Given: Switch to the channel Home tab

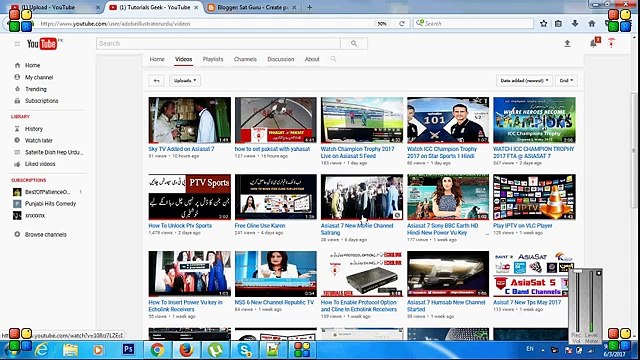Looking at the screenshot, I should click(x=157, y=59).
